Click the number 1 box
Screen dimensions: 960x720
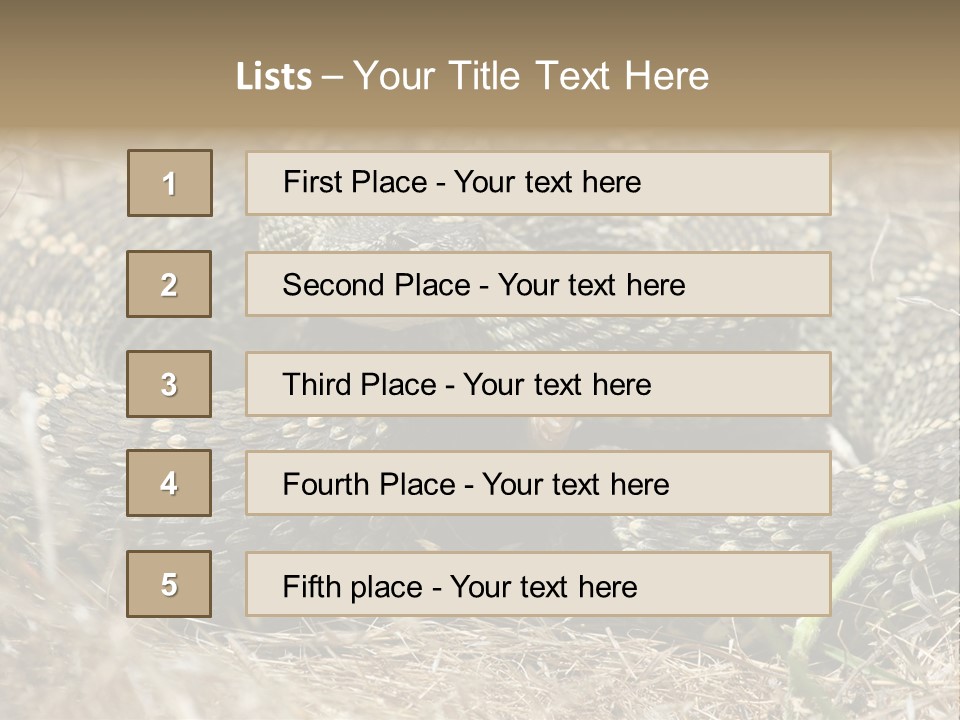tap(170, 183)
